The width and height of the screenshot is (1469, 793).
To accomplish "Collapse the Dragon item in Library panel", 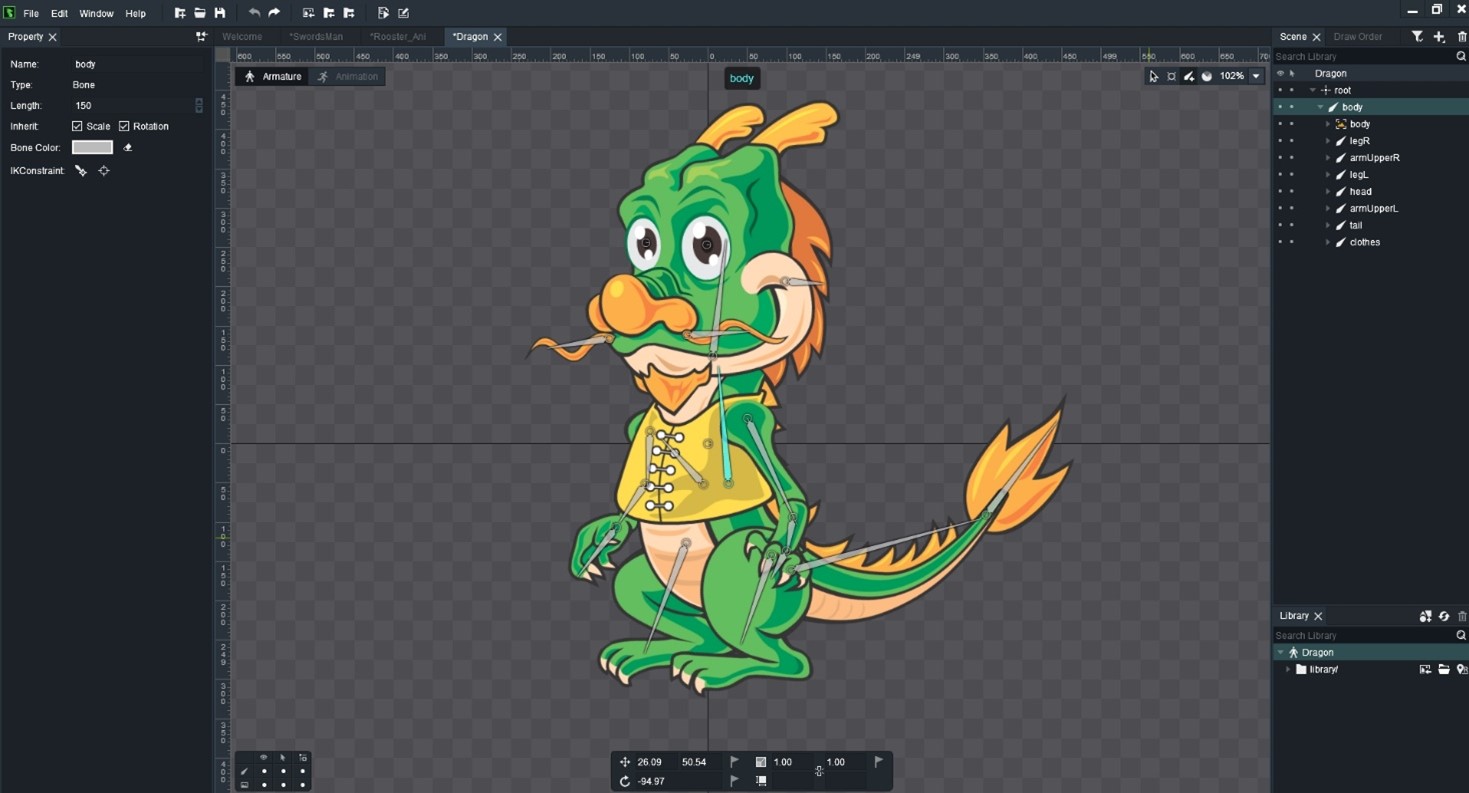I will tap(1280, 653).
